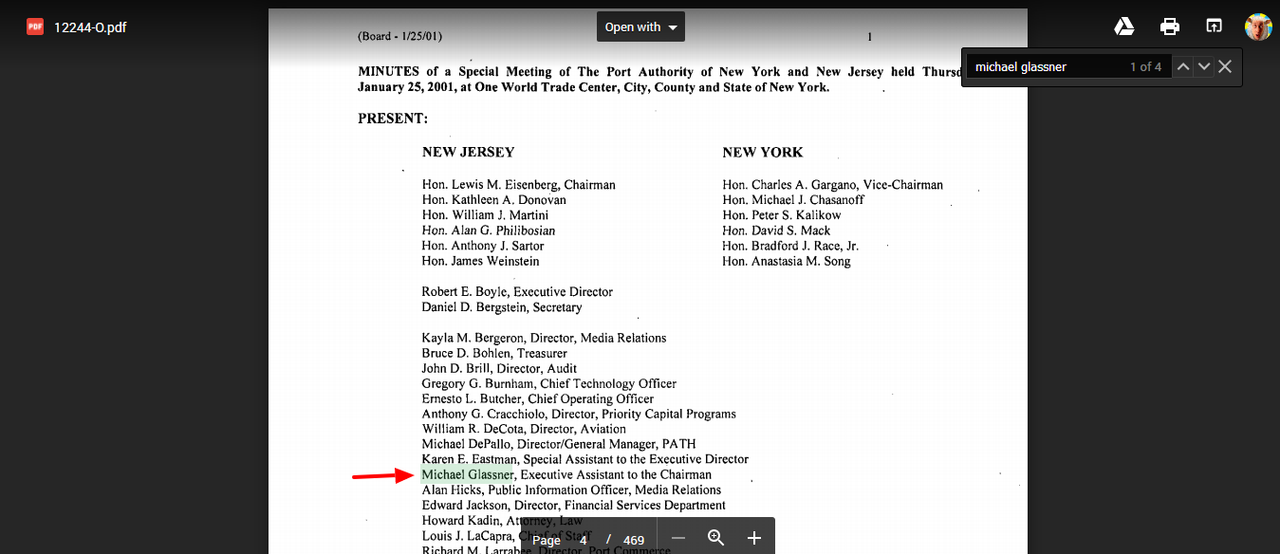Click the total page count 469

point(634,540)
